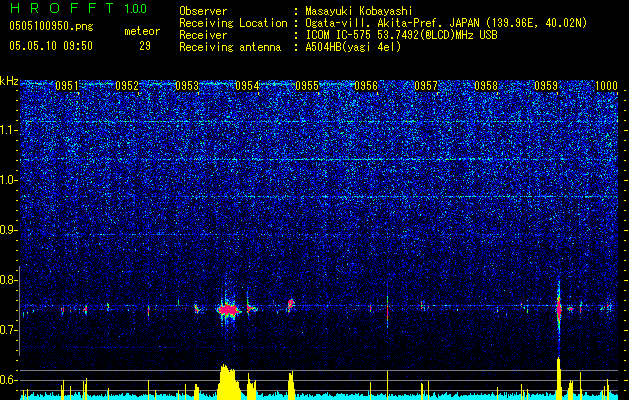629x400 pixels.
Task: Click the ICOM IC-575 receiver details
Action: pos(401,35)
